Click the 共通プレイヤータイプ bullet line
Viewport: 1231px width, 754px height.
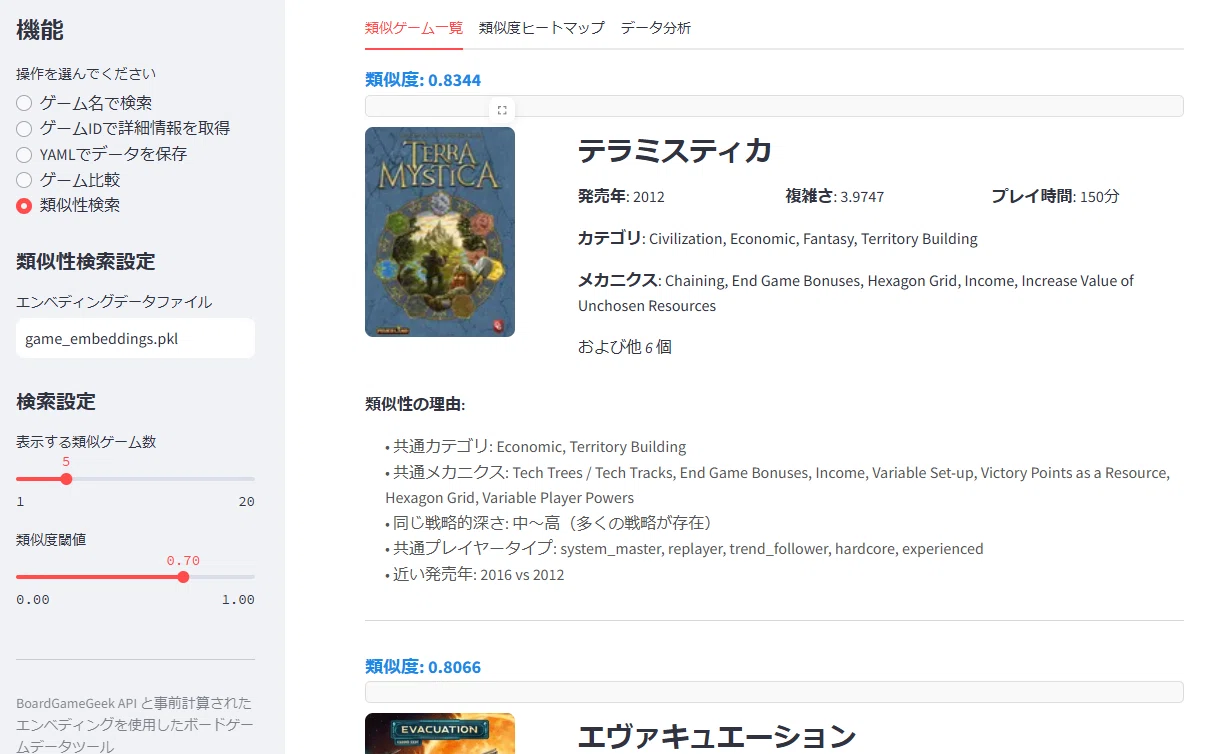pos(684,549)
